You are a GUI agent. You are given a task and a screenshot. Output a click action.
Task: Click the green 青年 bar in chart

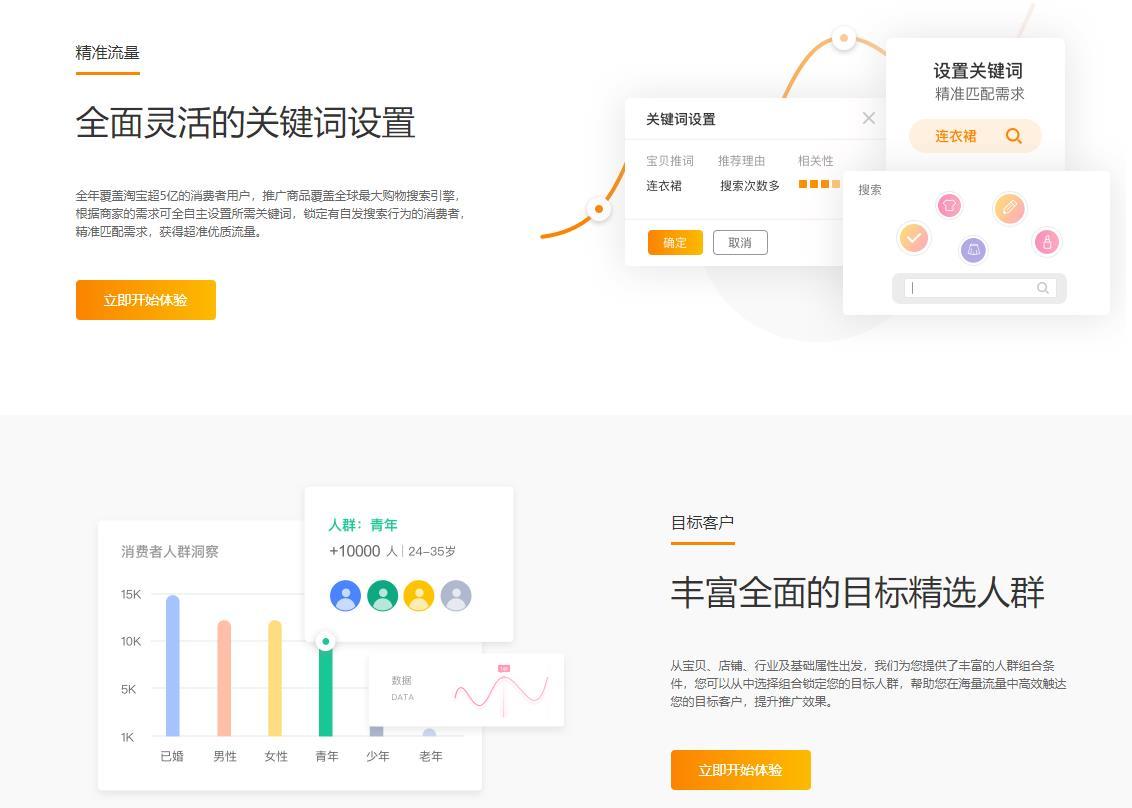[326, 690]
